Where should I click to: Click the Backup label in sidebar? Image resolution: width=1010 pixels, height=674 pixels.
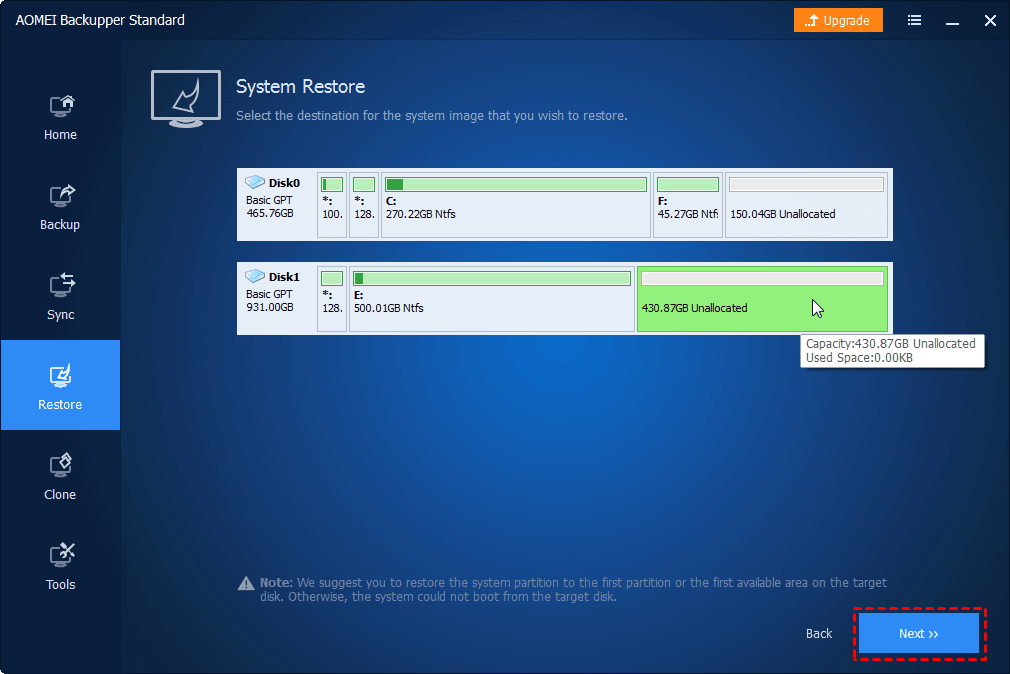click(x=60, y=225)
